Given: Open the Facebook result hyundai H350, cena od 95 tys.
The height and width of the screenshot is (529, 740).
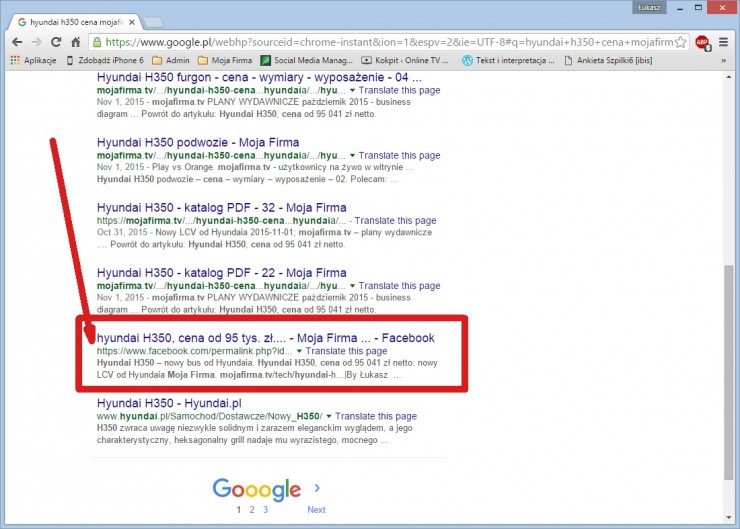Looking at the screenshot, I should (265, 338).
